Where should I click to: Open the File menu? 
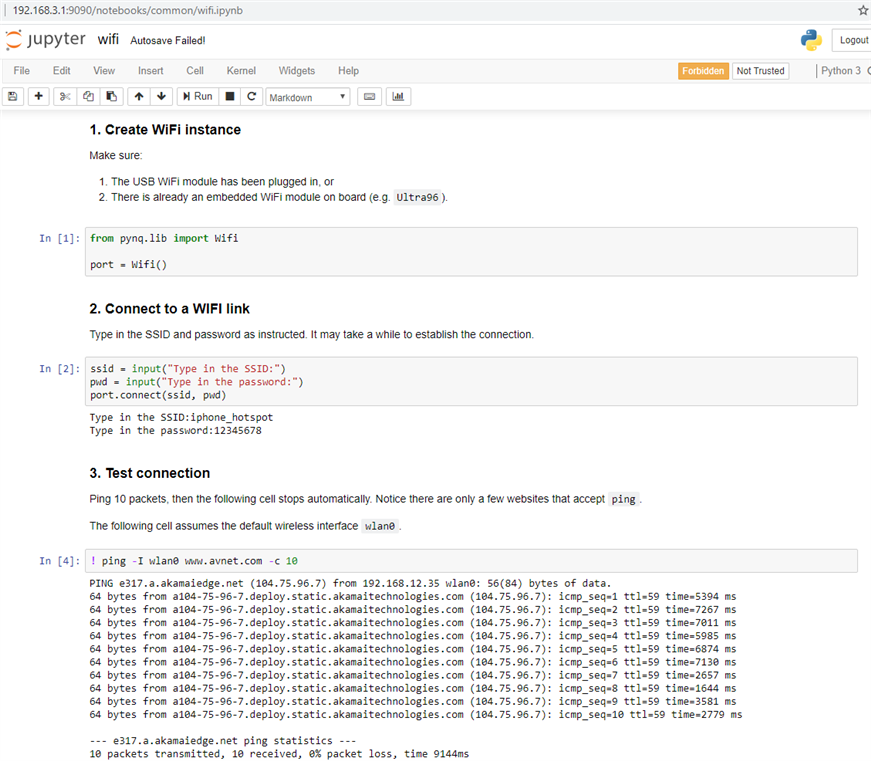22,71
